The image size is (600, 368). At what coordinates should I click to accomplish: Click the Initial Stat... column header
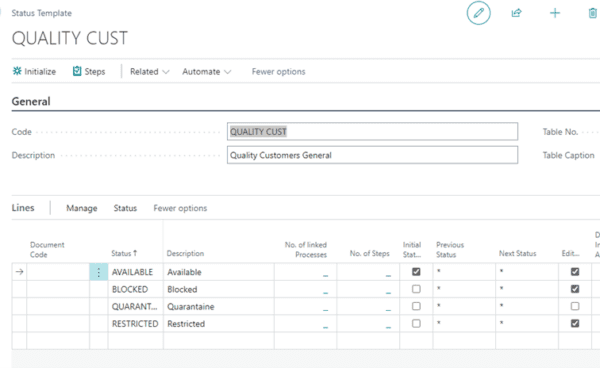pos(412,249)
